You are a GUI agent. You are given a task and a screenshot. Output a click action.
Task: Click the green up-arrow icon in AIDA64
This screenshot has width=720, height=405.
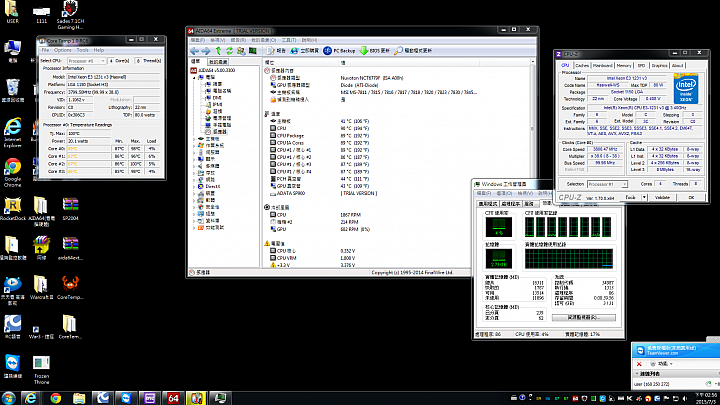point(219,51)
